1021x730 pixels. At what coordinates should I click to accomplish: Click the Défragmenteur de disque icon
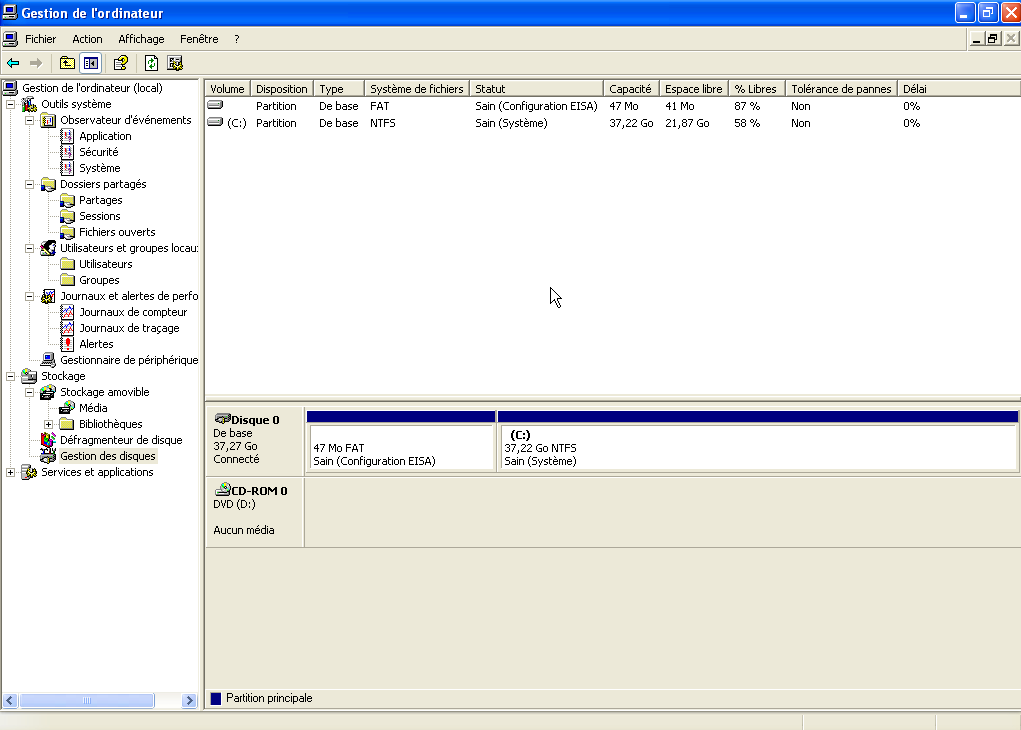click(x=48, y=440)
